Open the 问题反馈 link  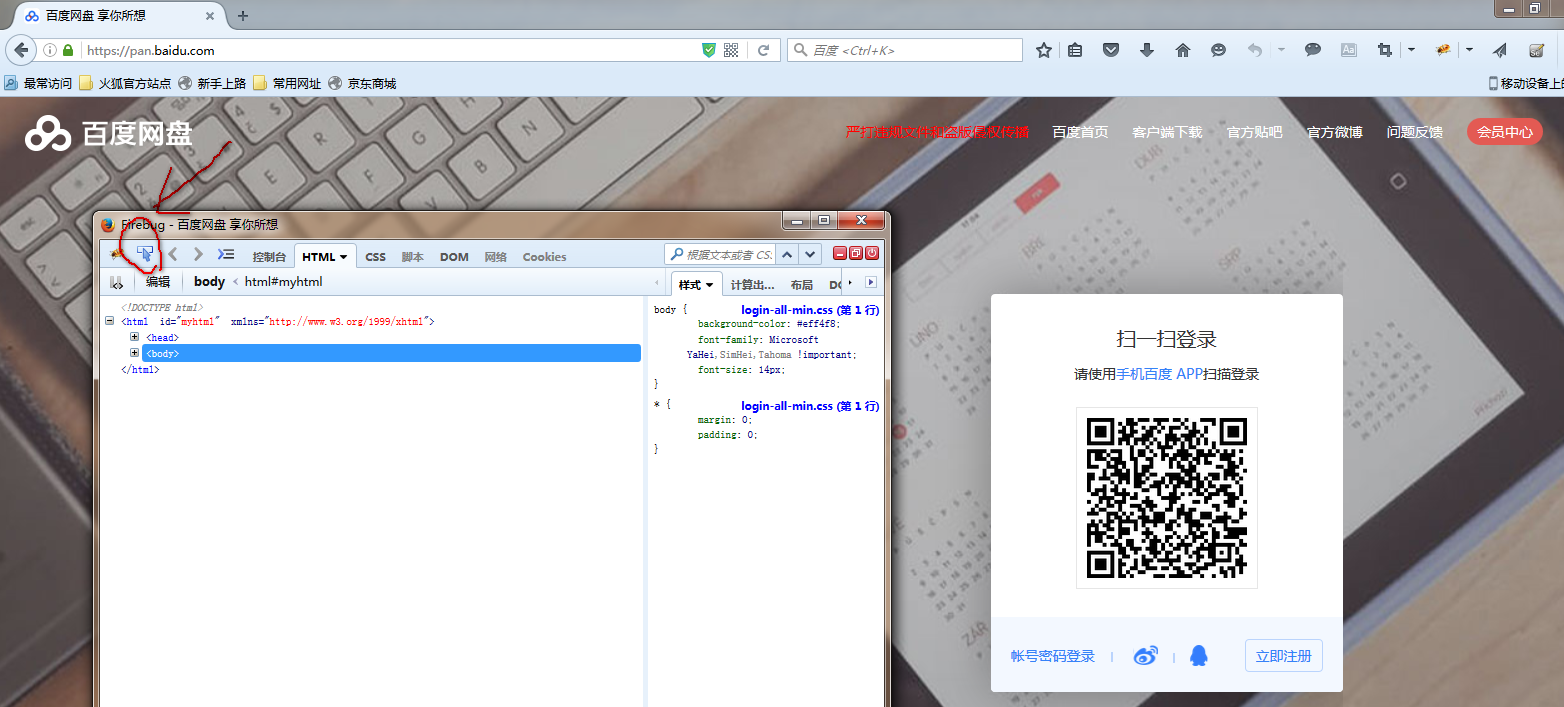point(1415,132)
